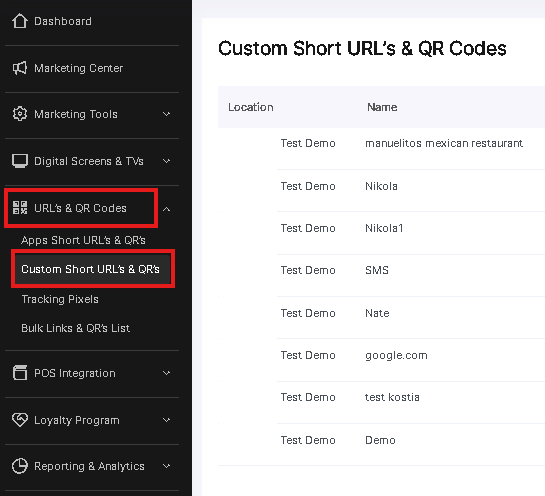This screenshot has height=496, width=545.
Task: Go to Bulk Links & QR's List
Action: [75, 328]
